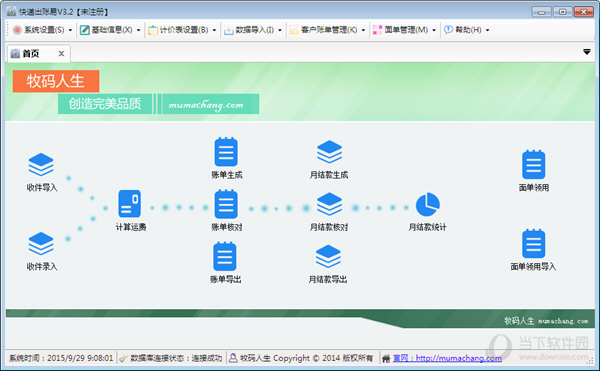Expand the 帮助(H) dropdown arrow
The image size is (600, 371).
pyautogui.click(x=488, y=30)
